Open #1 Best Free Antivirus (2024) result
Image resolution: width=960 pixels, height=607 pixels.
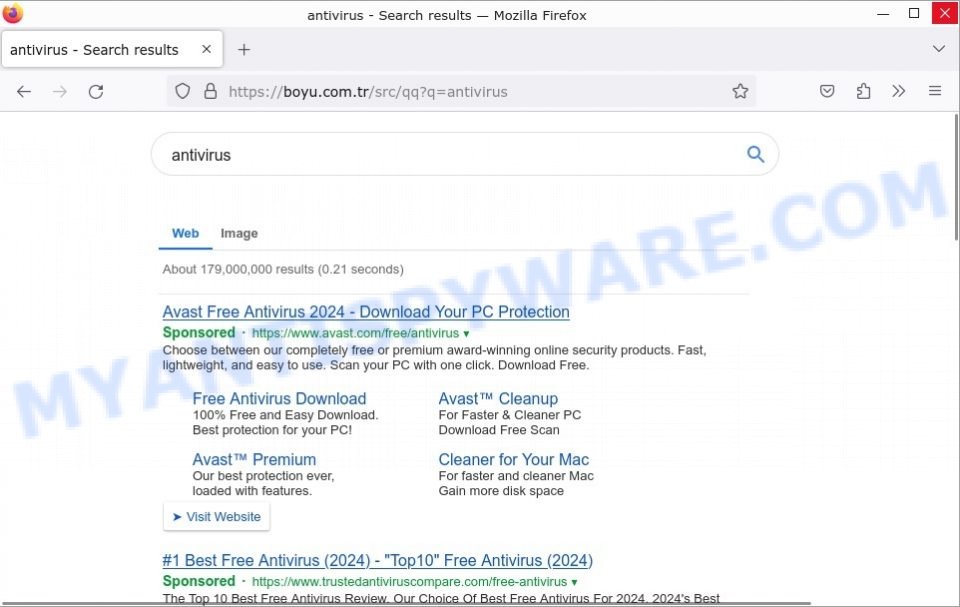[378, 560]
